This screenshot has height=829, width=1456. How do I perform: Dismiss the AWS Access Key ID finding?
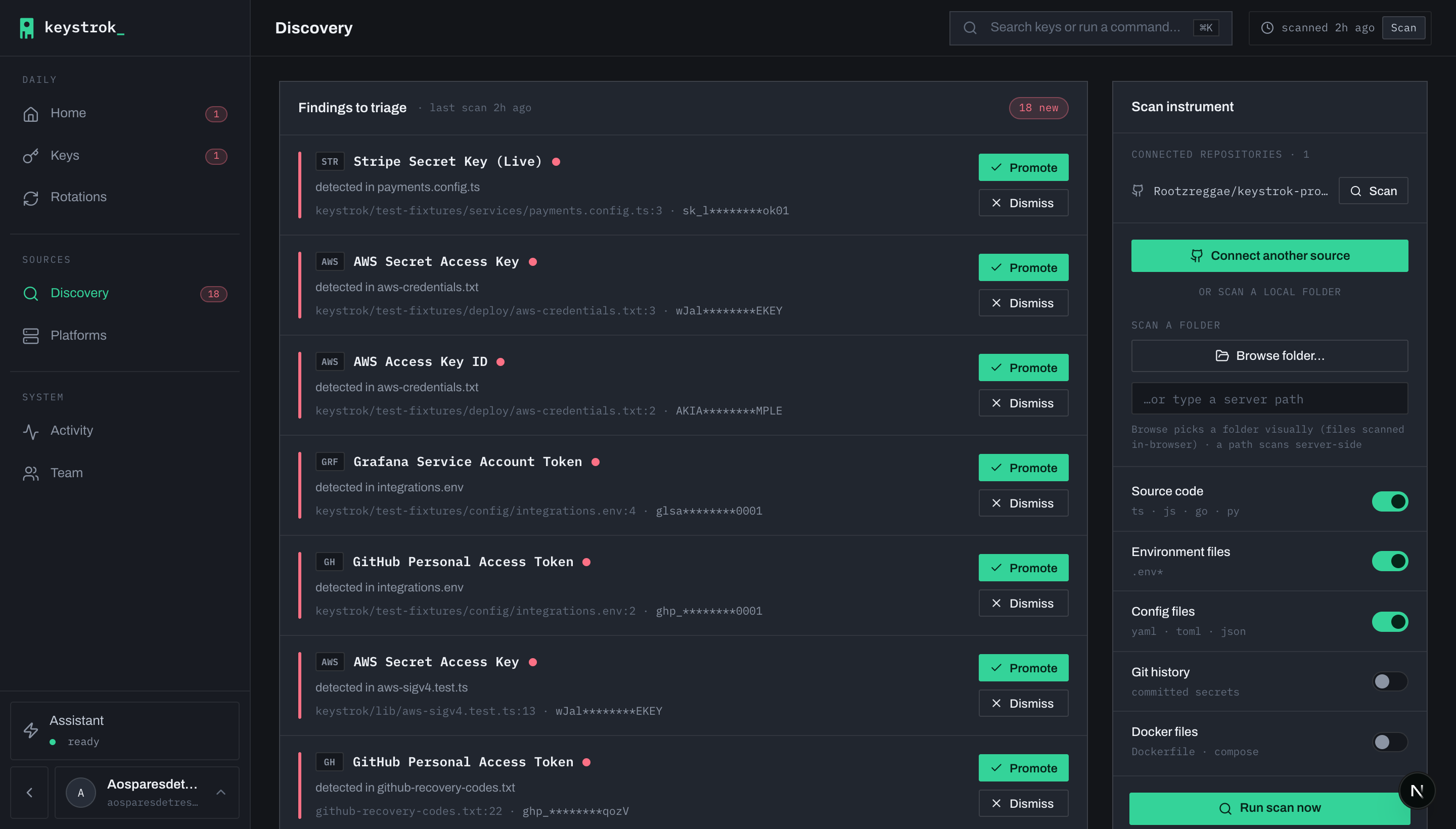click(x=1023, y=403)
